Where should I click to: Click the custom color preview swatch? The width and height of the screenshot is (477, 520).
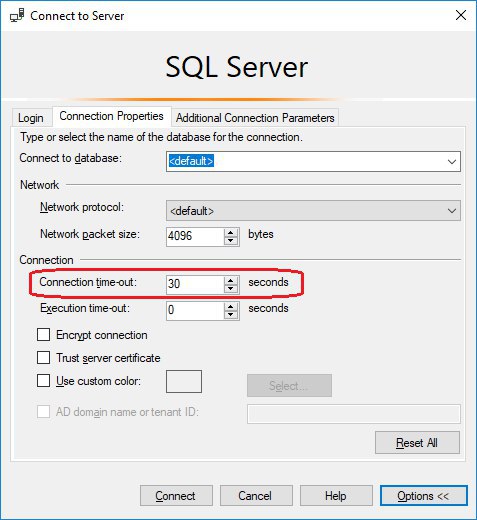pos(184,381)
